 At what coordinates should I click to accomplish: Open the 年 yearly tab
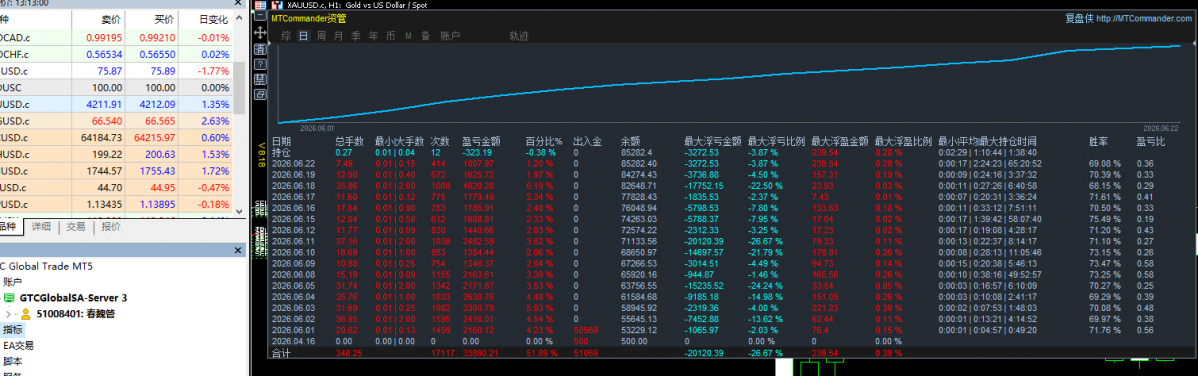point(373,35)
